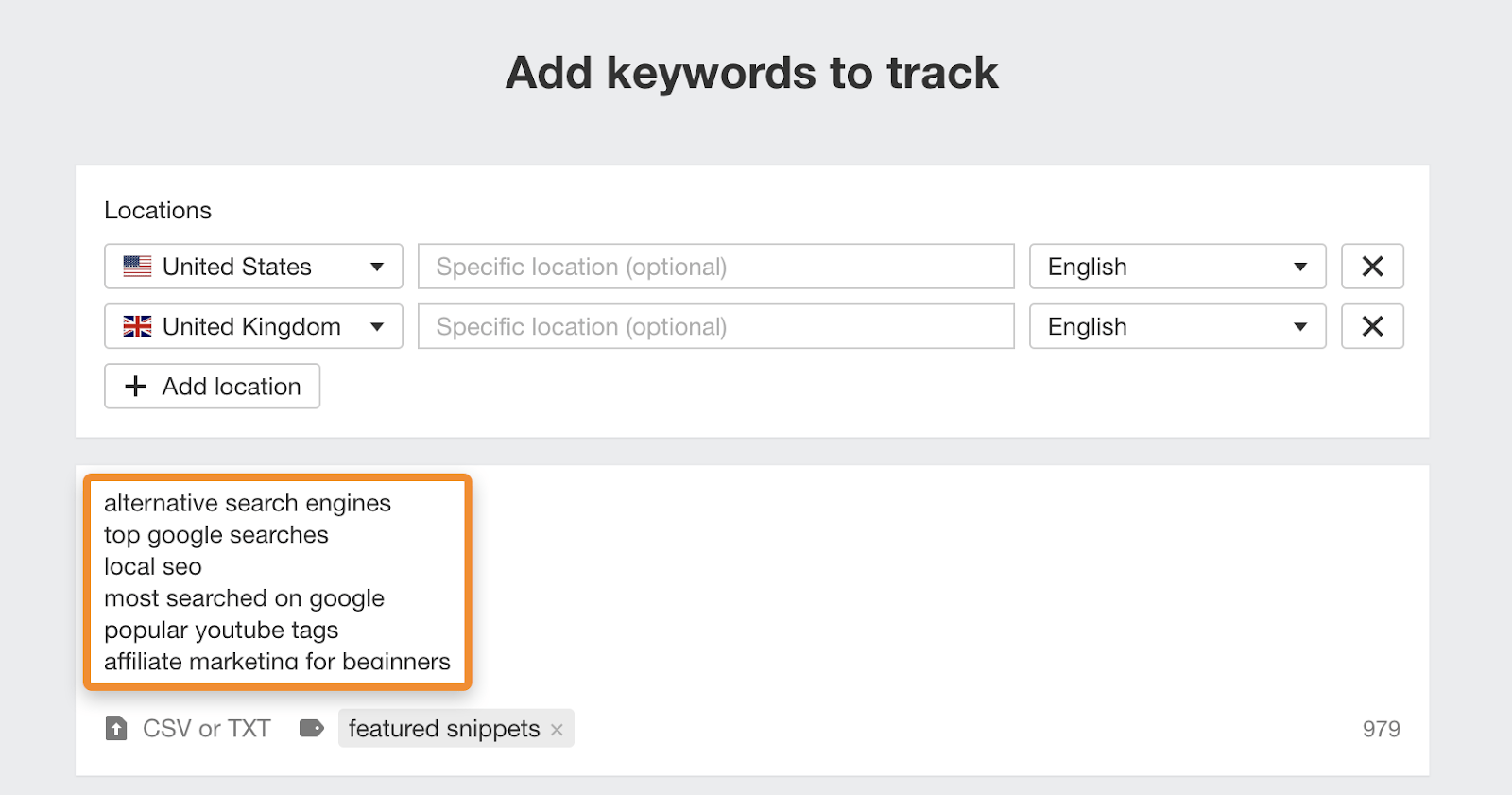Remove the United States location row
The height and width of the screenshot is (795, 1512).
(x=1372, y=266)
